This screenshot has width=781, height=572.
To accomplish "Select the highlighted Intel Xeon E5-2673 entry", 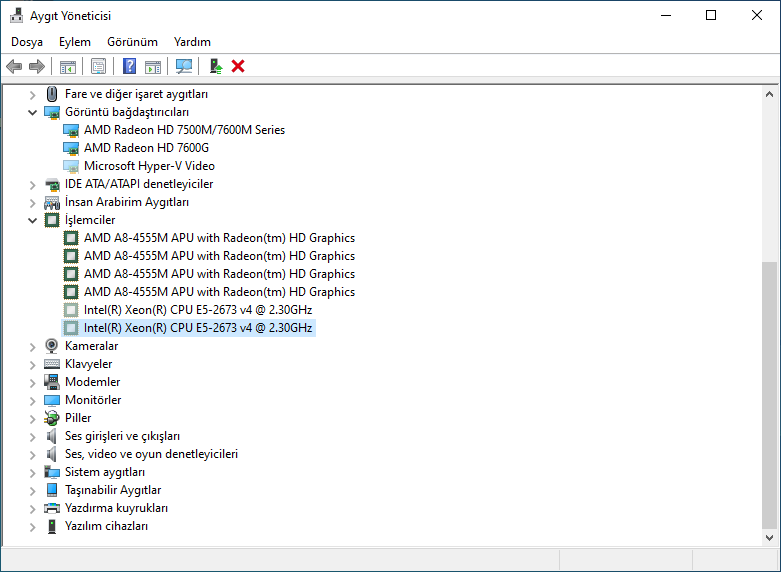I will tap(198, 328).
